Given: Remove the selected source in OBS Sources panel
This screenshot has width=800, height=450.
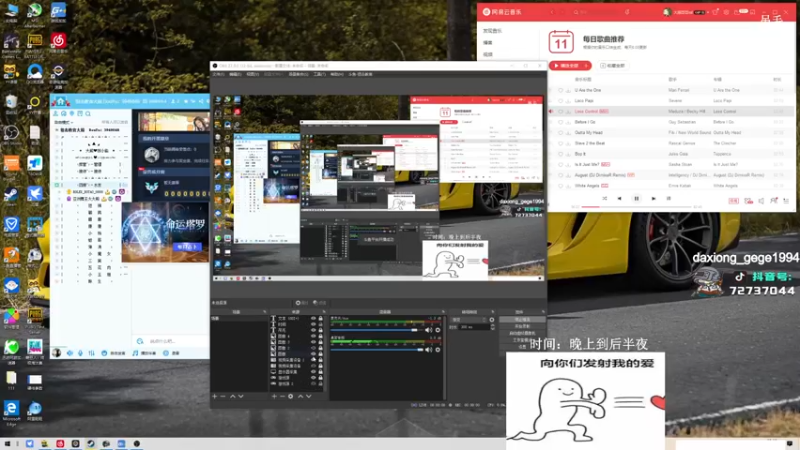Looking at the screenshot, I should click(282, 396).
